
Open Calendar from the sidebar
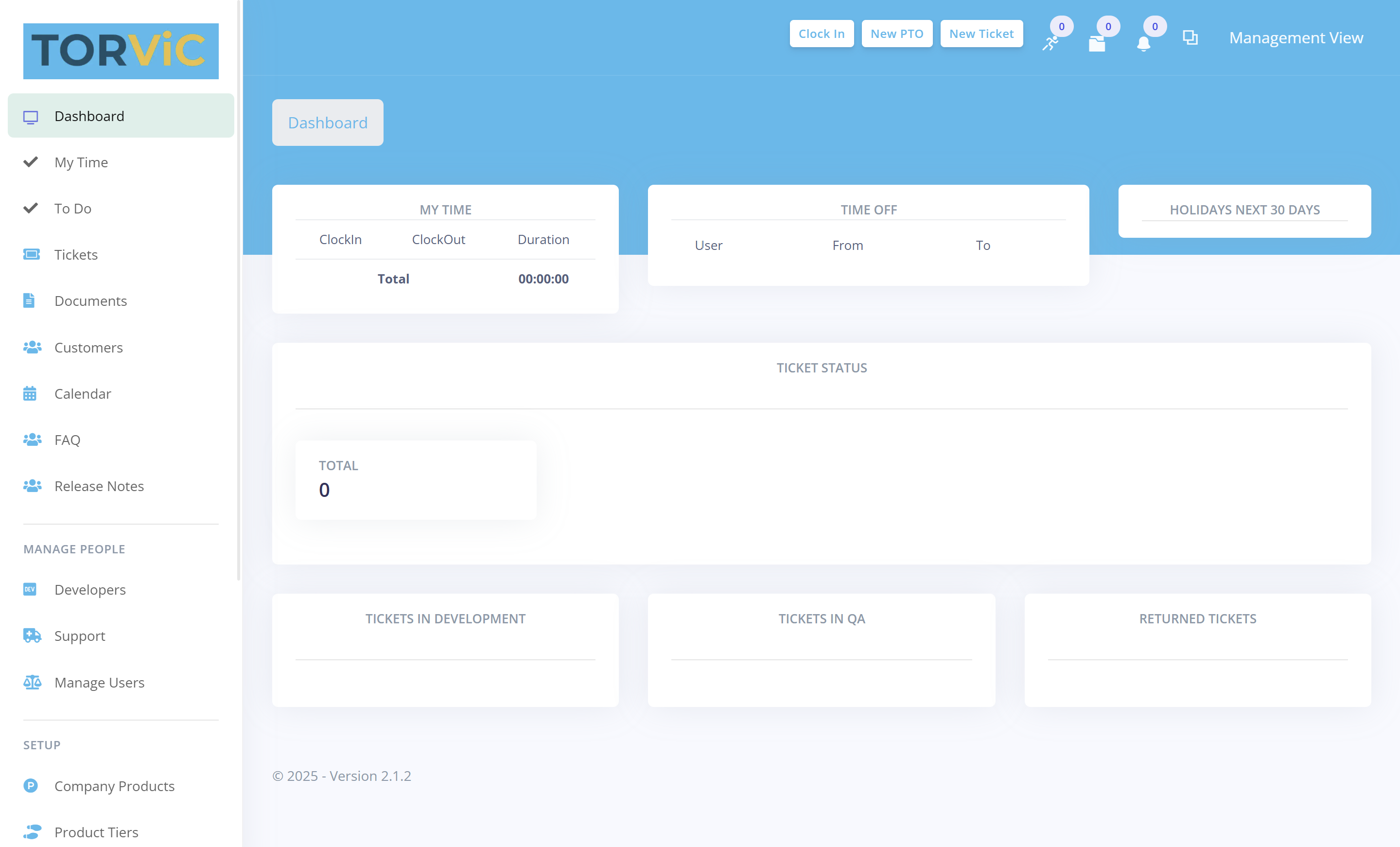tap(121, 393)
